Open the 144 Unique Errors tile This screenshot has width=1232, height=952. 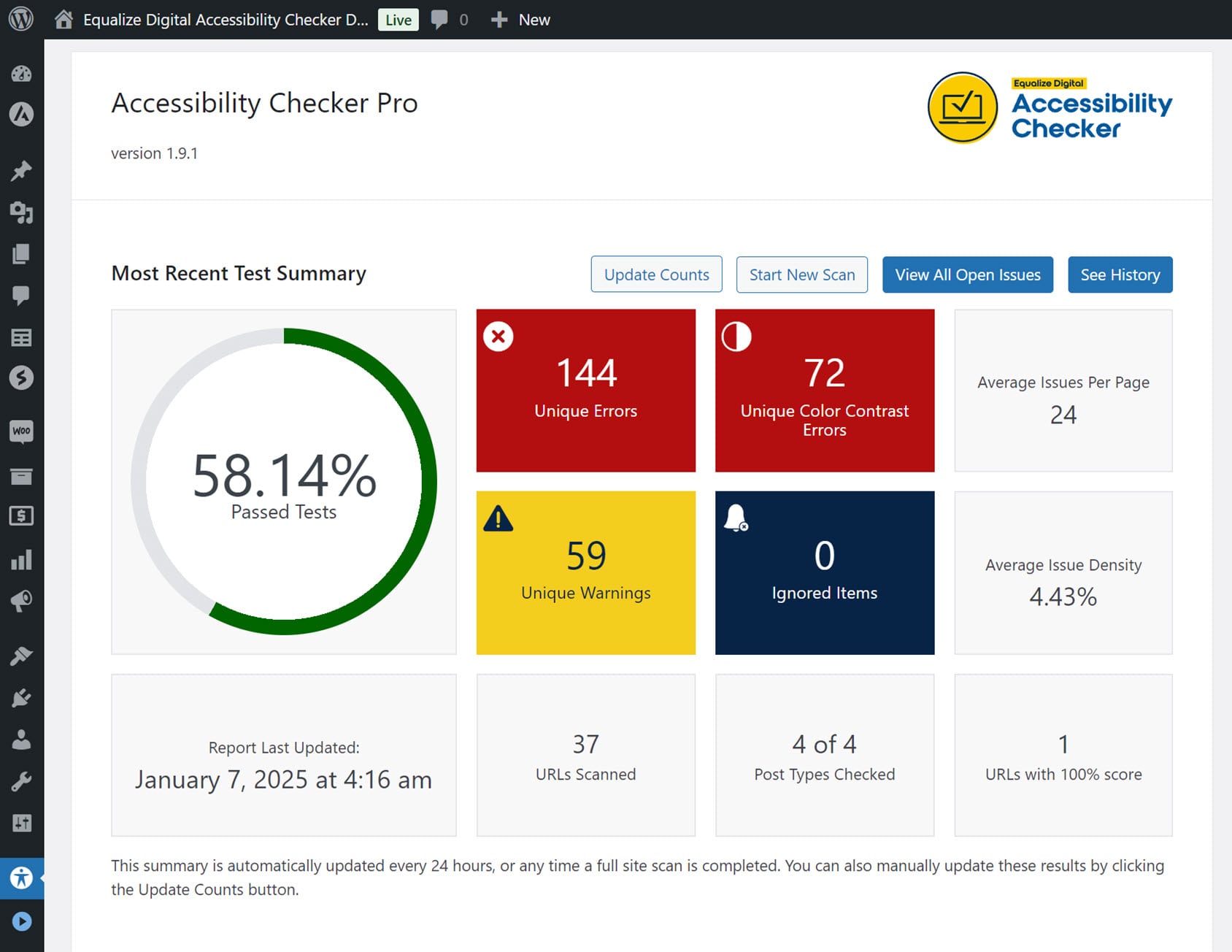[585, 391]
